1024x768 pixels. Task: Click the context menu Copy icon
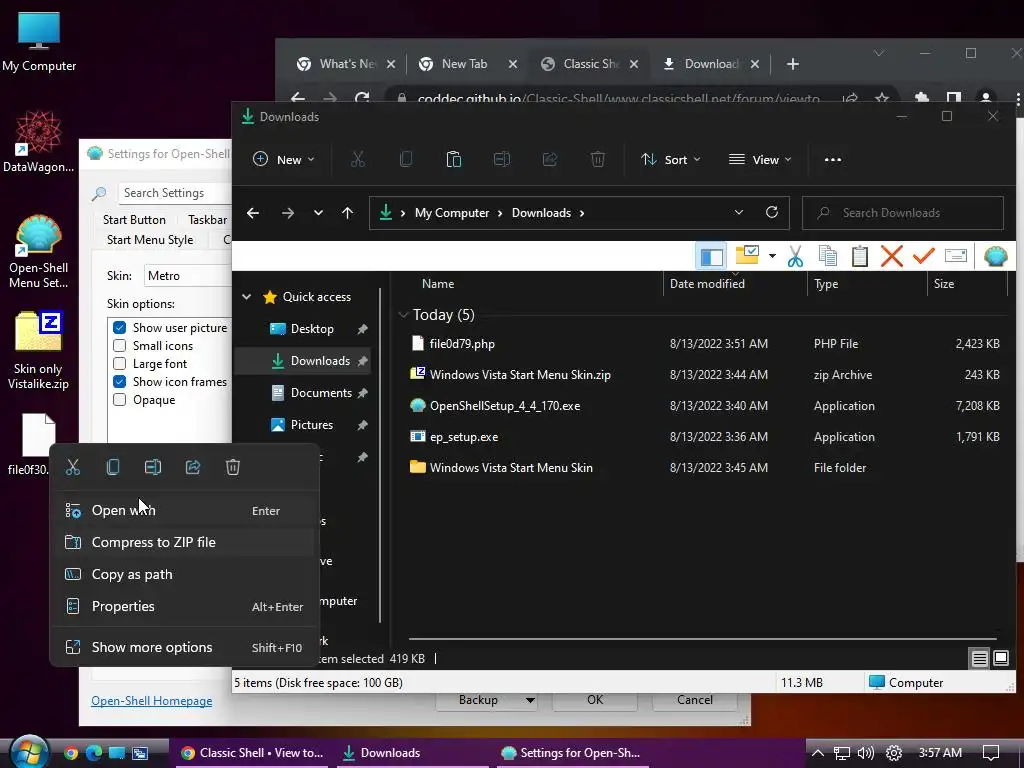pos(112,467)
